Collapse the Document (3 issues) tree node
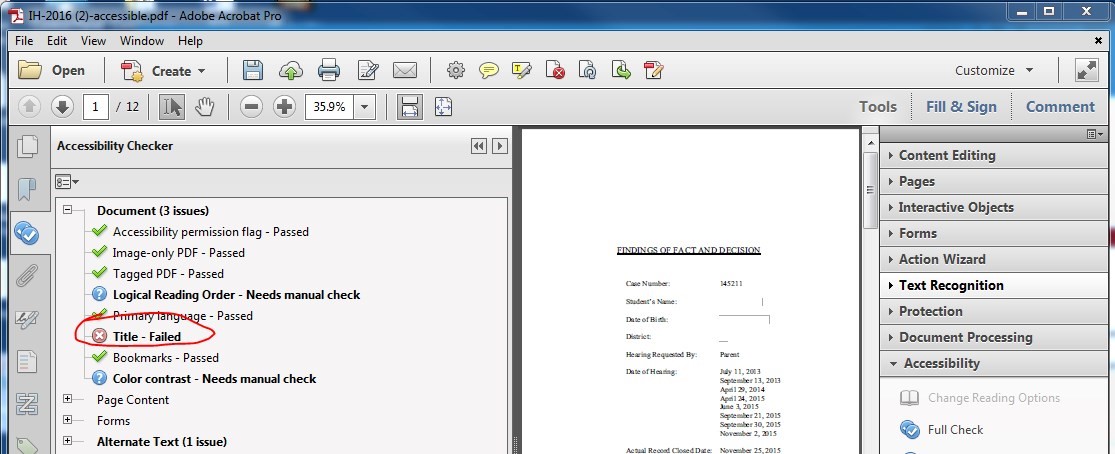1115x454 pixels. [68, 211]
